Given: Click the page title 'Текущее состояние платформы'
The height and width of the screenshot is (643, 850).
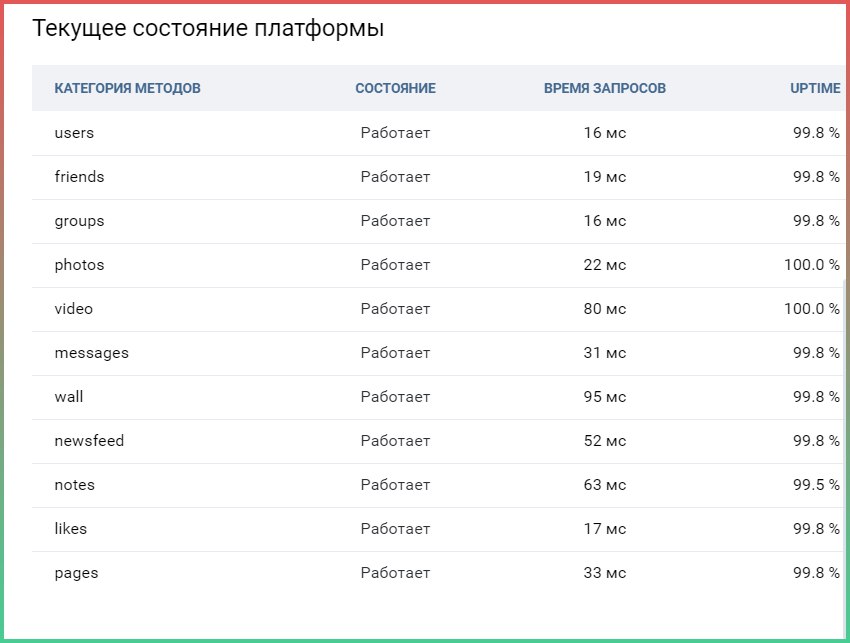Looking at the screenshot, I should pyautogui.click(x=208, y=28).
